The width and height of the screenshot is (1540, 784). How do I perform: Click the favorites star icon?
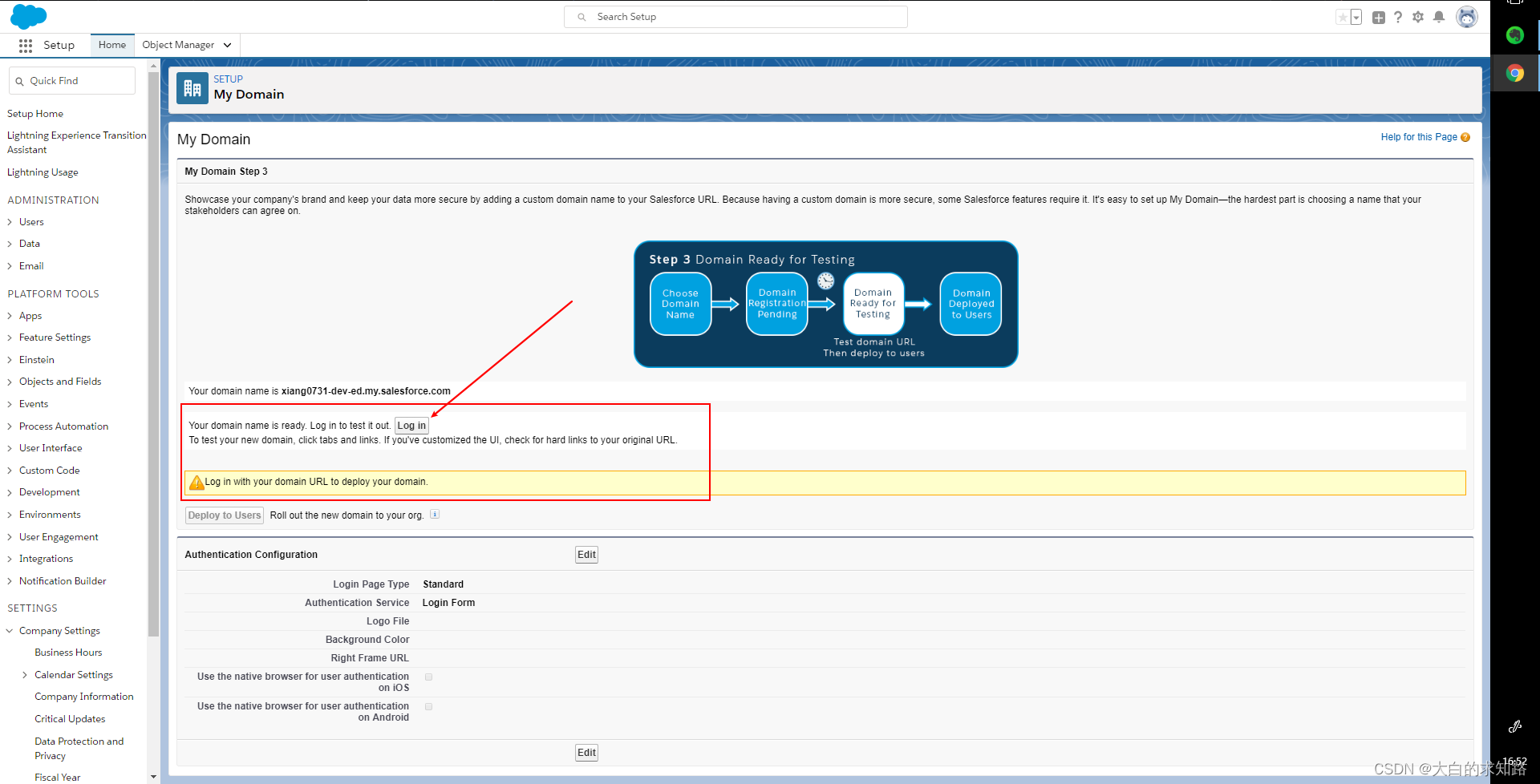pyautogui.click(x=1342, y=16)
